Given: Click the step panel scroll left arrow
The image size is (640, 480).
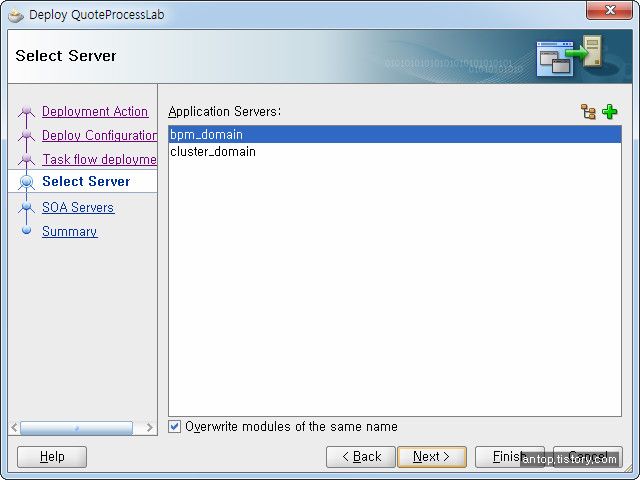Looking at the screenshot, I should [x=14, y=427].
